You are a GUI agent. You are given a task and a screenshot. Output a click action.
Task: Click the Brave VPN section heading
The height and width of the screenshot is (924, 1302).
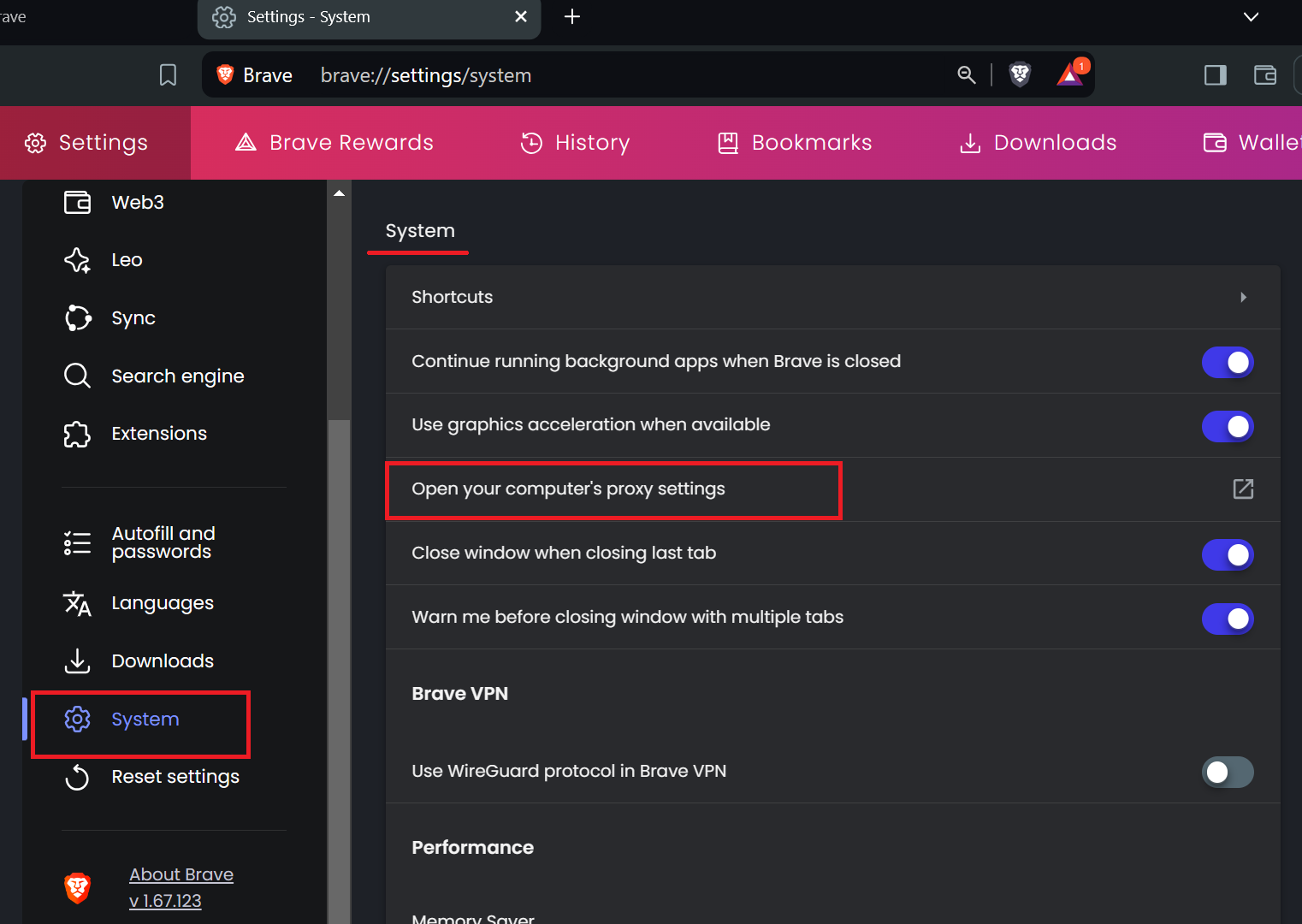click(x=460, y=694)
